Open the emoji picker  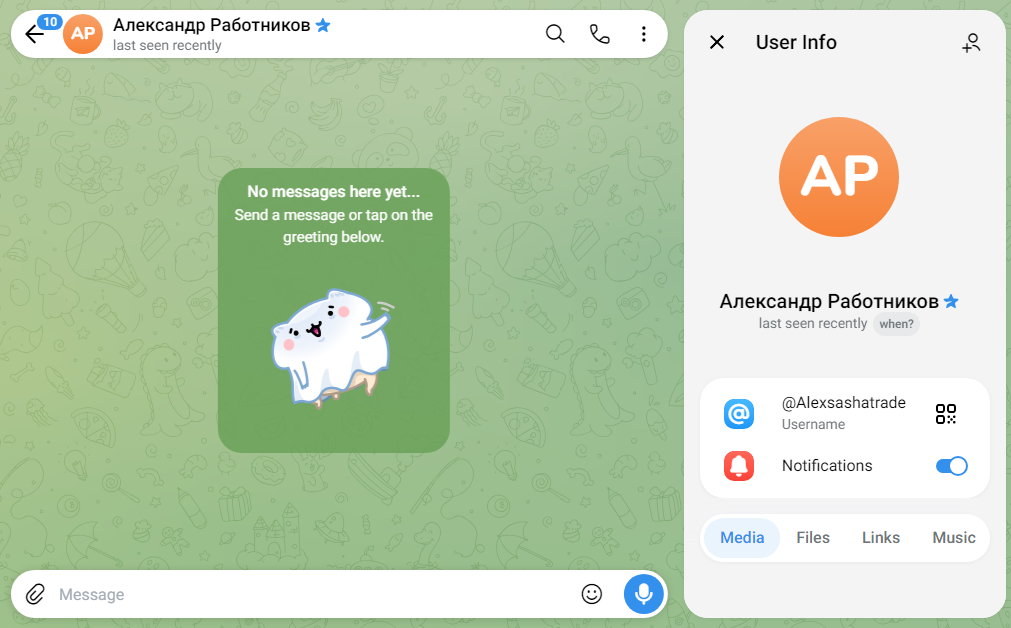click(x=591, y=594)
